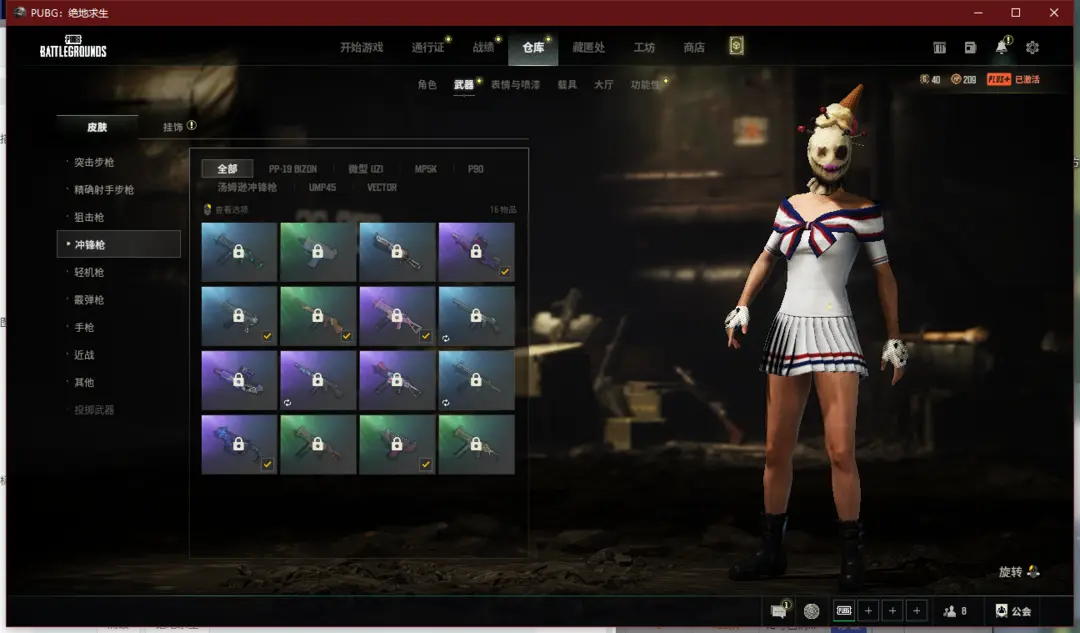
Task: Select the 狙击枪 weapon category
Action: tap(89, 217)
